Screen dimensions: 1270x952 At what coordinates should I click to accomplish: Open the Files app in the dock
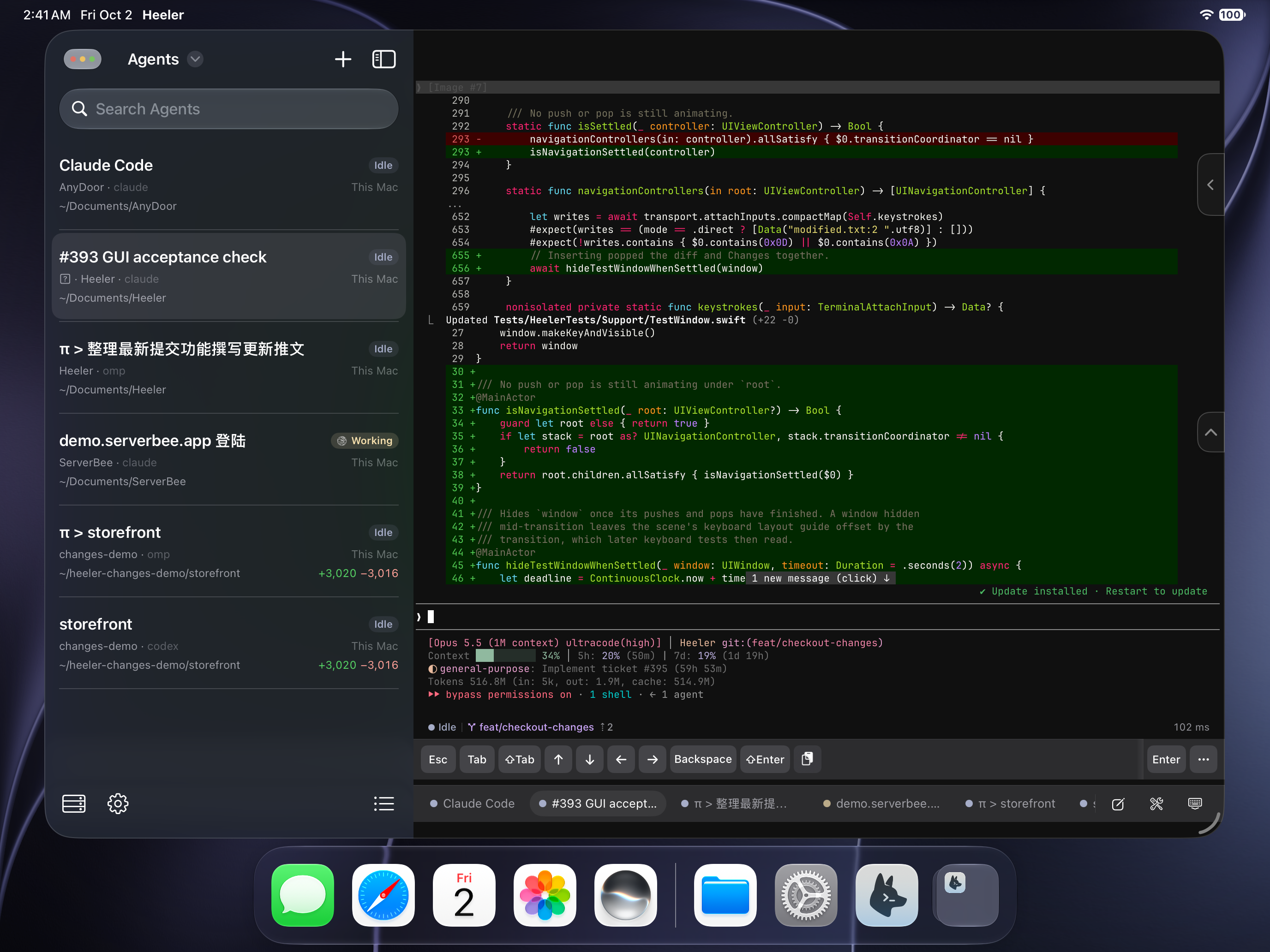tap(725, 895)
